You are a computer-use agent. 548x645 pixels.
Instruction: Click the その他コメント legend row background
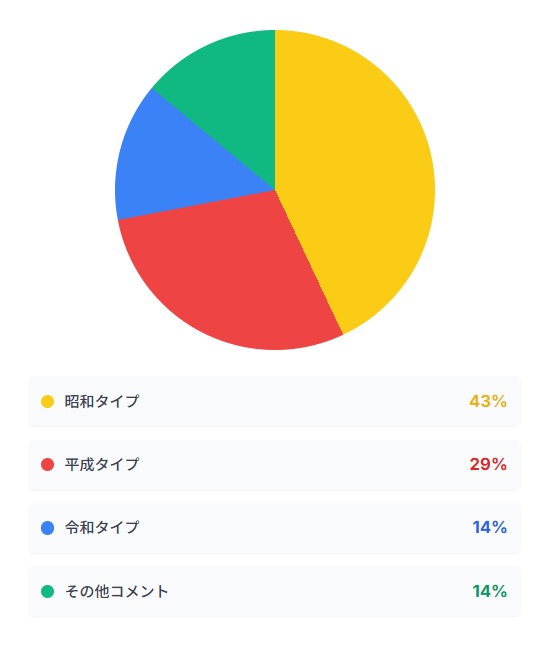(274, 592)
